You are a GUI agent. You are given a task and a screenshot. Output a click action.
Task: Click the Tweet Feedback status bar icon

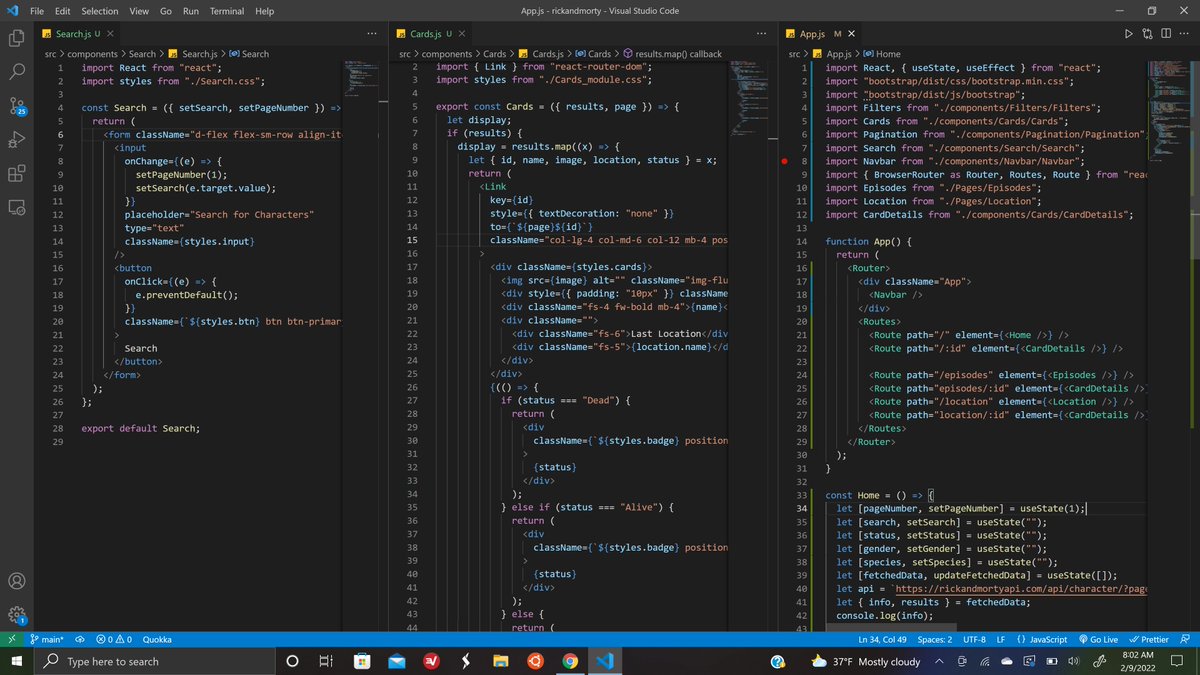[1184, 639]
